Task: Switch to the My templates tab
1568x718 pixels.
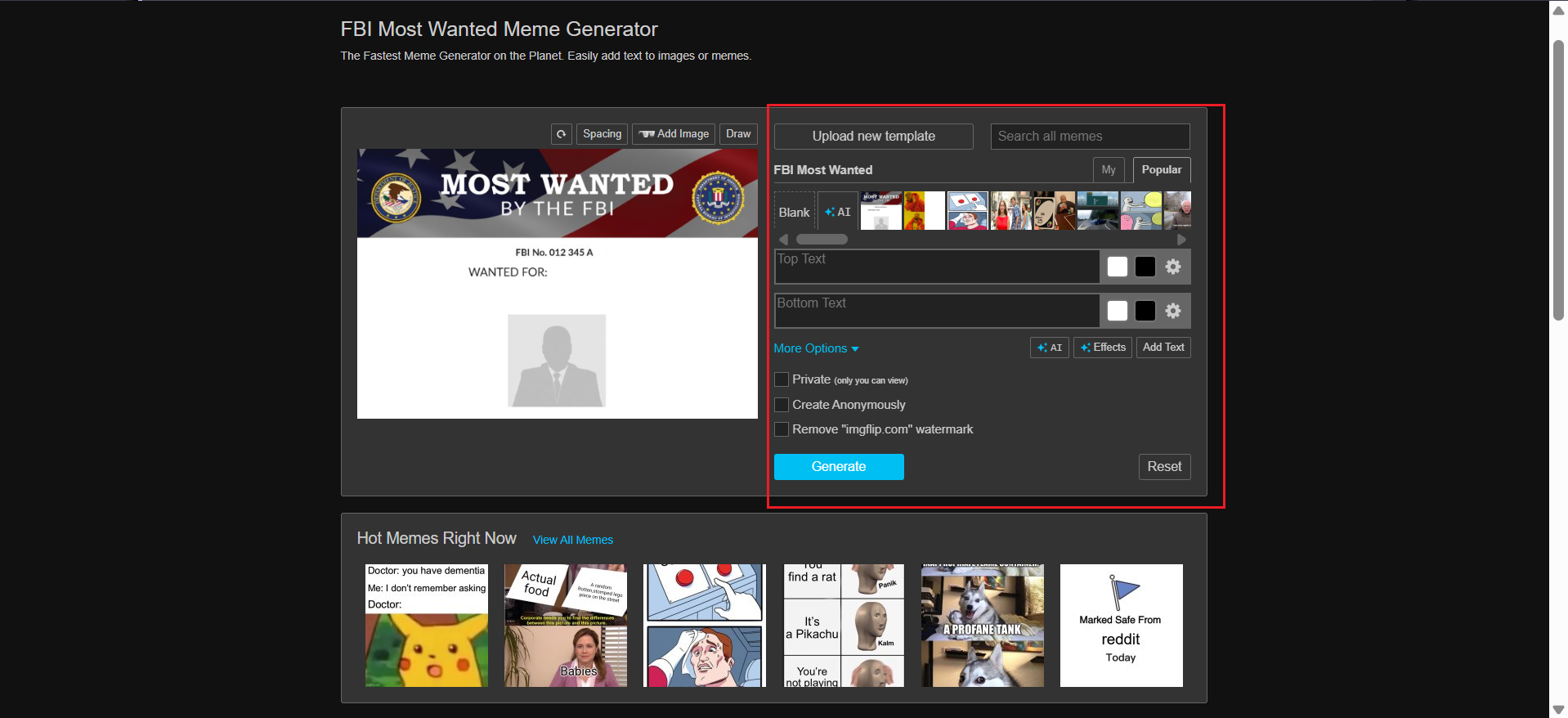Action: coord(1109,170)
